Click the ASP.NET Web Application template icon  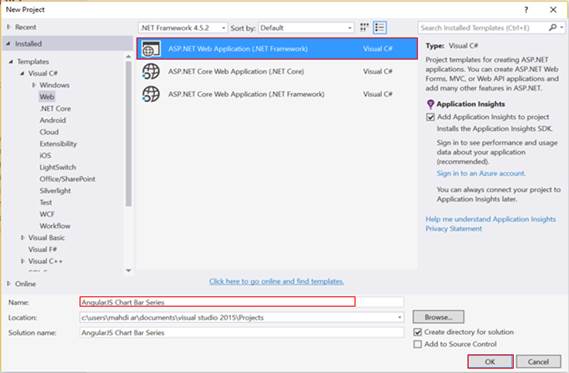click(x=151, y=49)
